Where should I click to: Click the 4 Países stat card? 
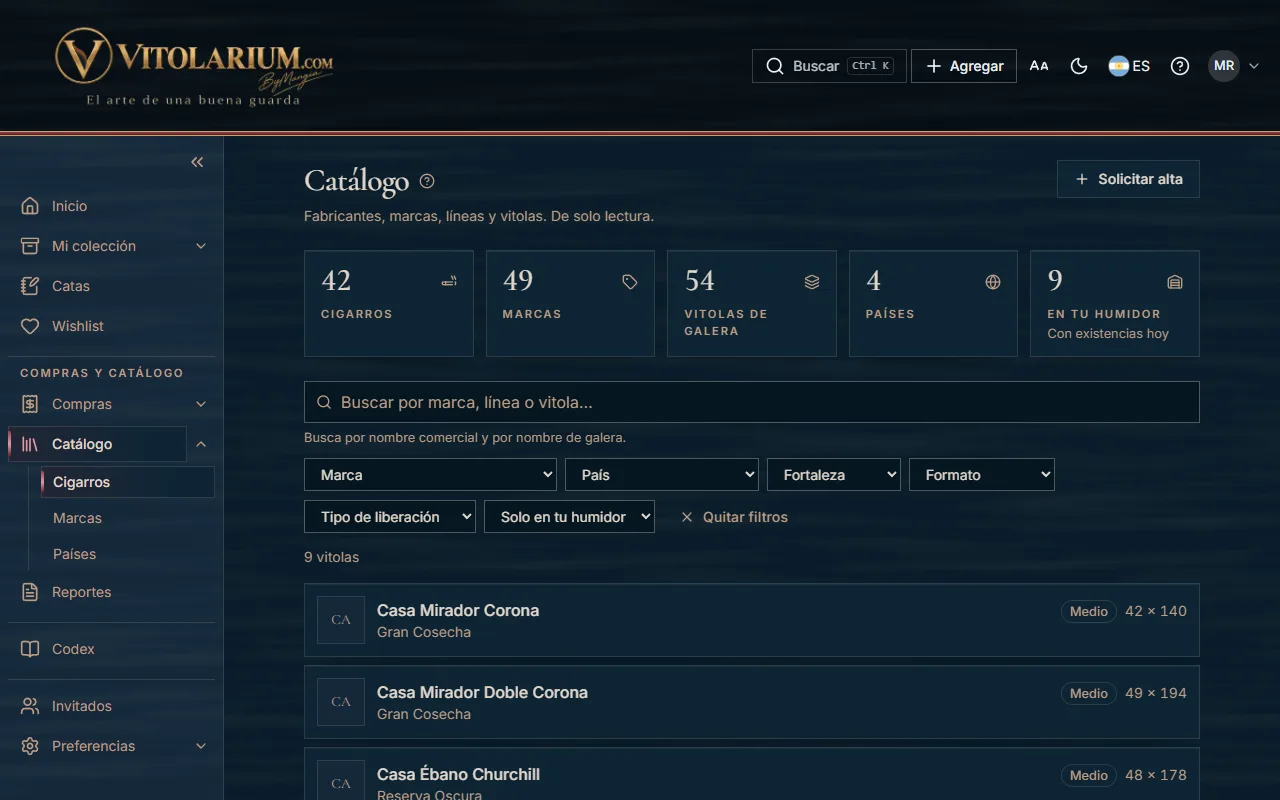click(933, 304)
